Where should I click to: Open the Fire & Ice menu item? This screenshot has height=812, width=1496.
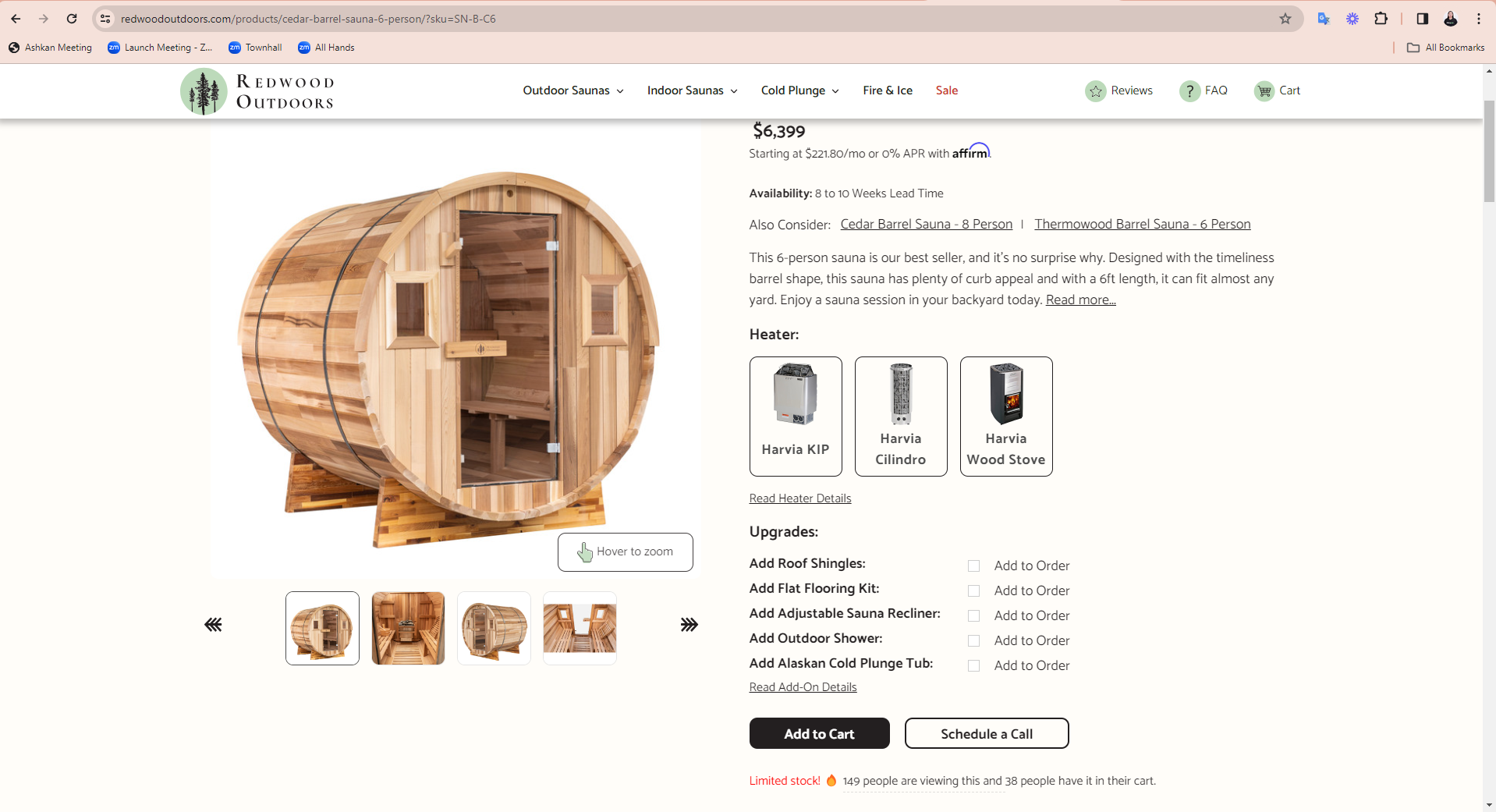click(x=888, y=90)
